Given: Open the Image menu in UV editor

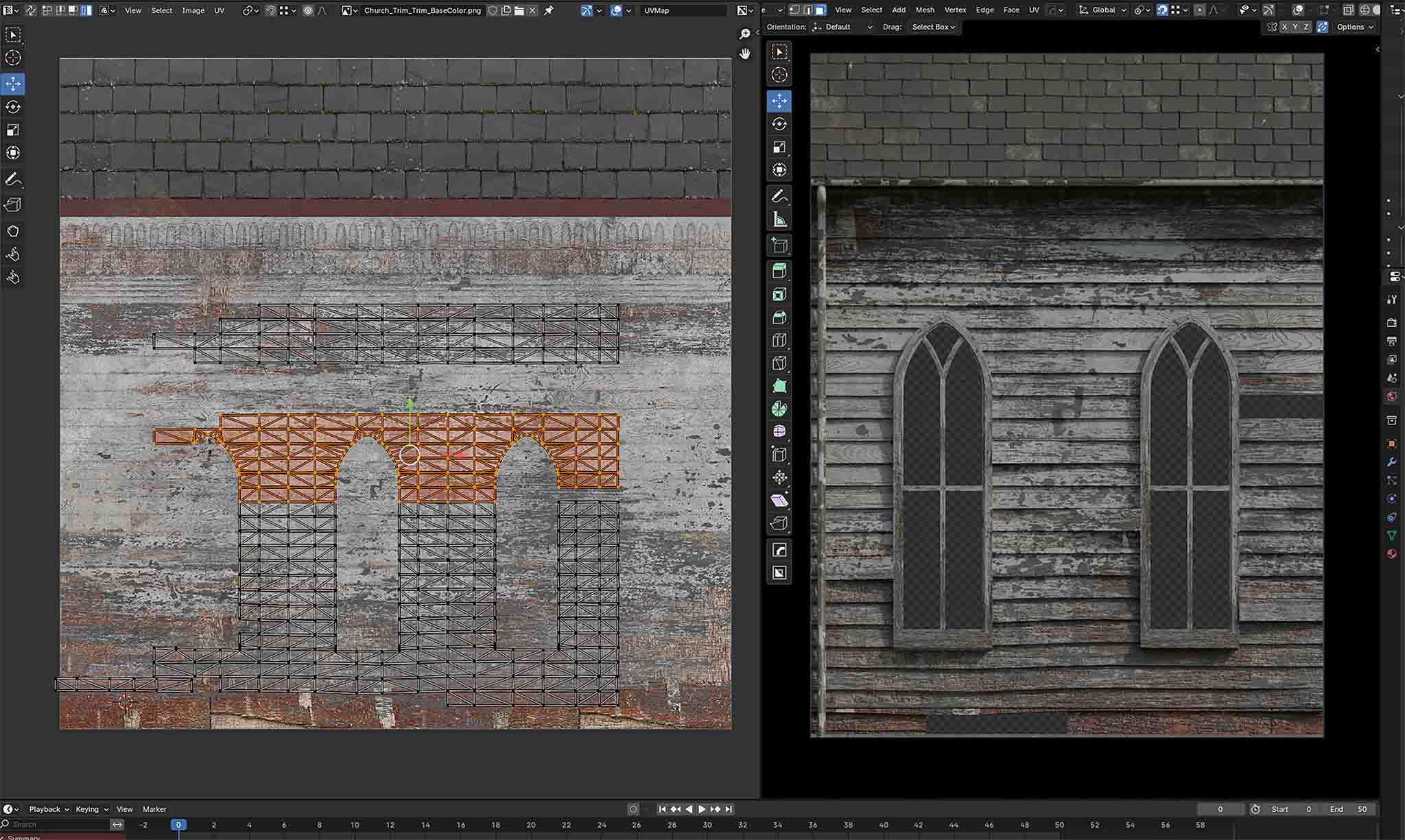Looking at the screenshot, I should click(193, 10).
